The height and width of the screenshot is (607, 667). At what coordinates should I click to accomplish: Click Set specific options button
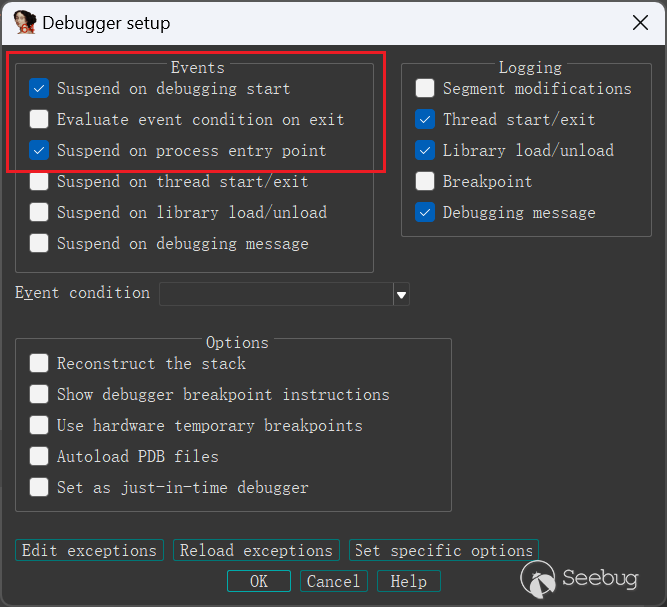[x=444, y=550]
